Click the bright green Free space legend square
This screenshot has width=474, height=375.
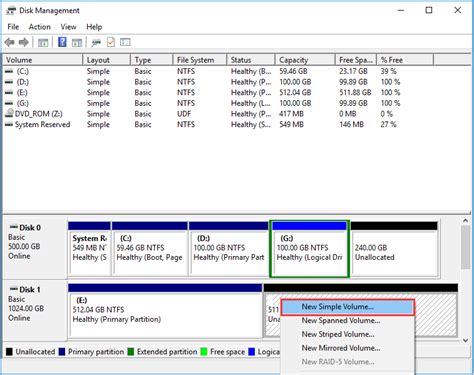point(204,352)
